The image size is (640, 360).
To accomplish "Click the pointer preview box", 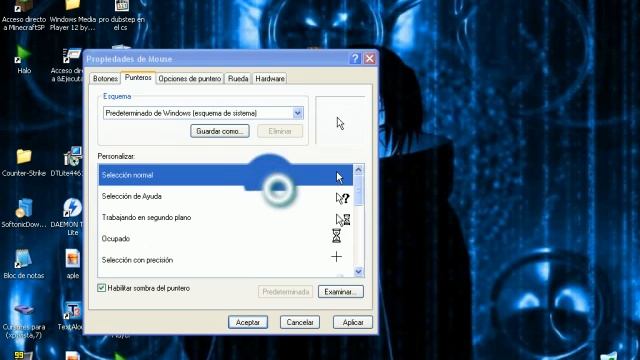I will (x=340, y=120).
